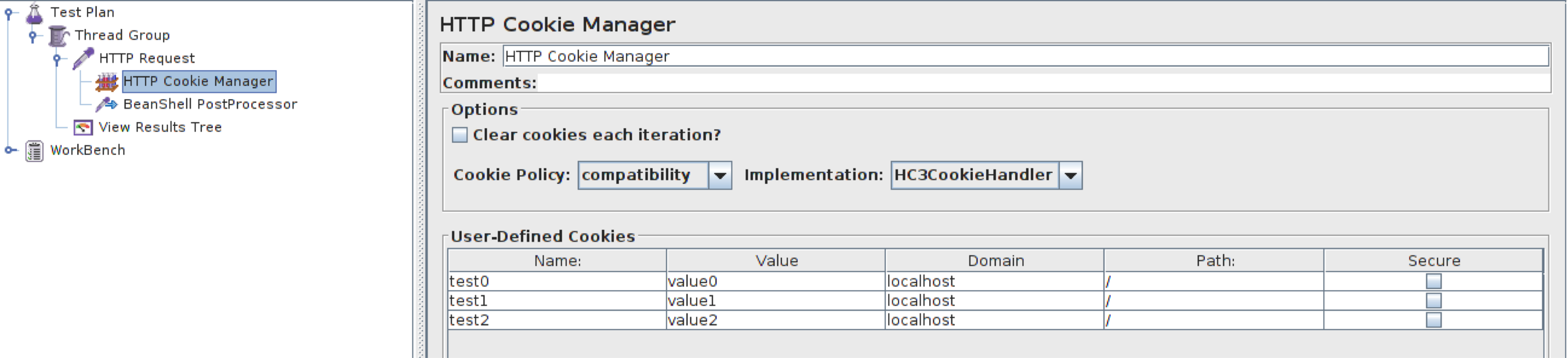Click the compatibility policy combo box
Viewport: 1568px width, 358px height.
pos(654,176)
